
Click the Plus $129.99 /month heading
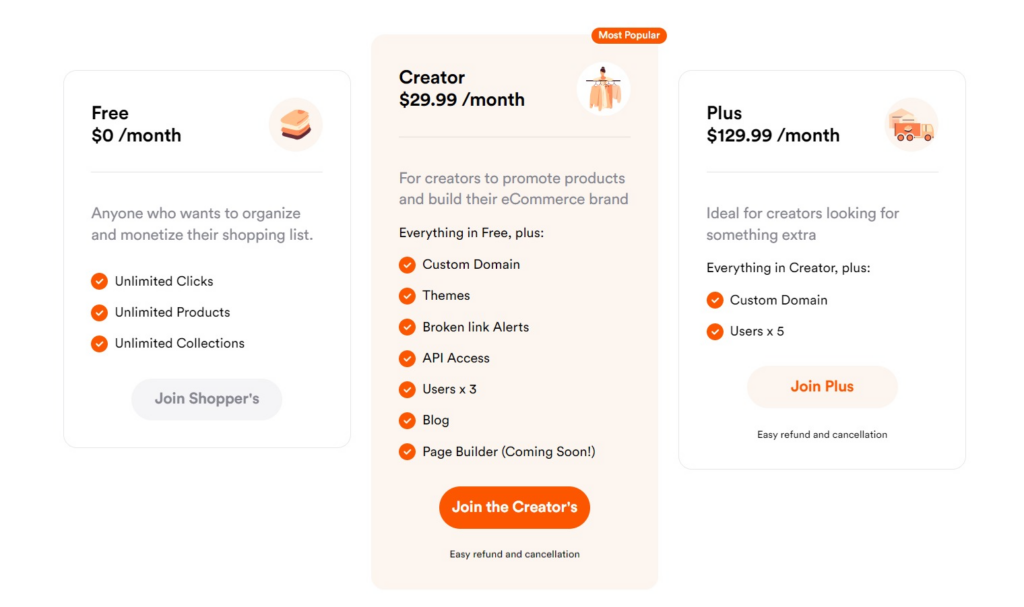(772, 125)
